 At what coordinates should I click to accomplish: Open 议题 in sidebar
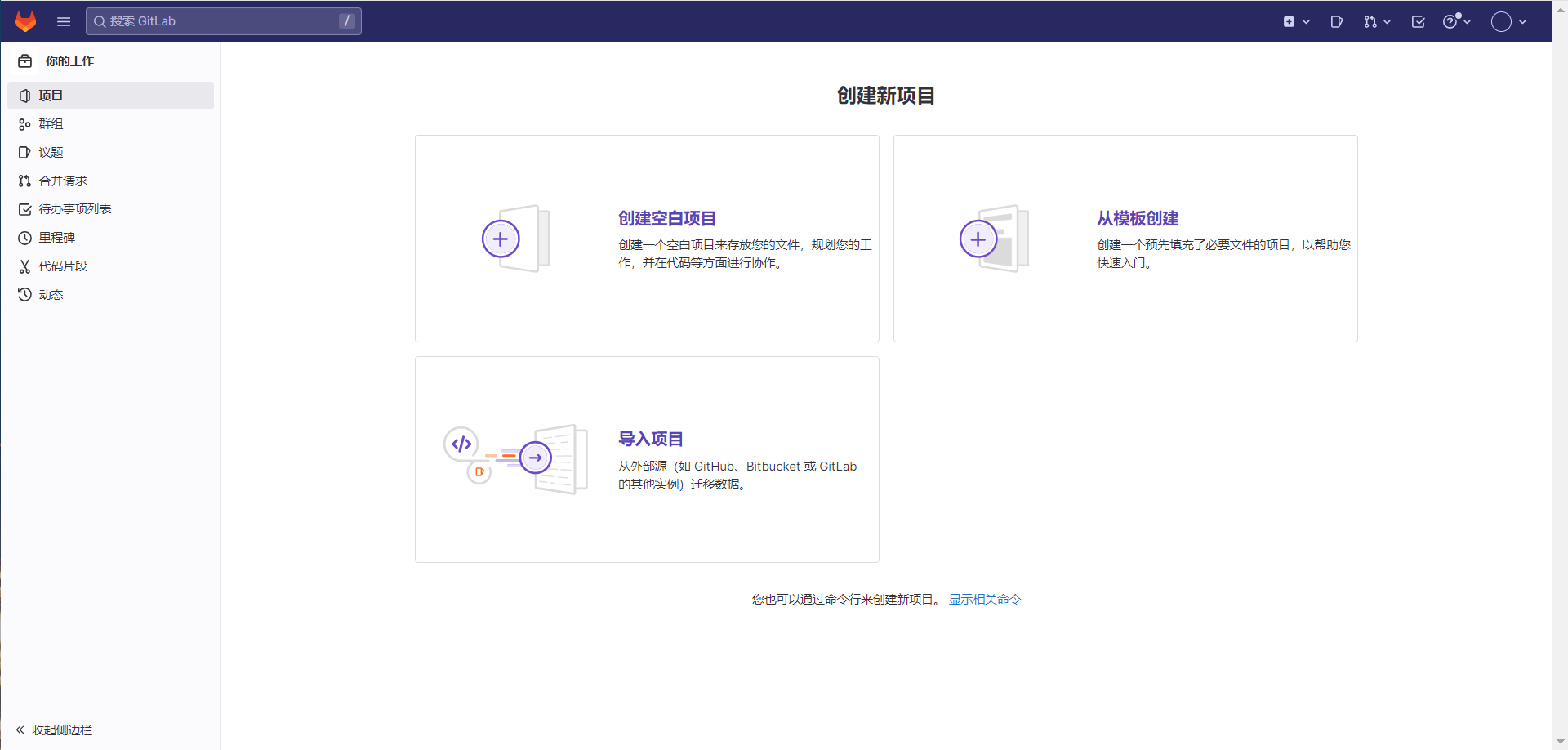(x=110, y=153)
